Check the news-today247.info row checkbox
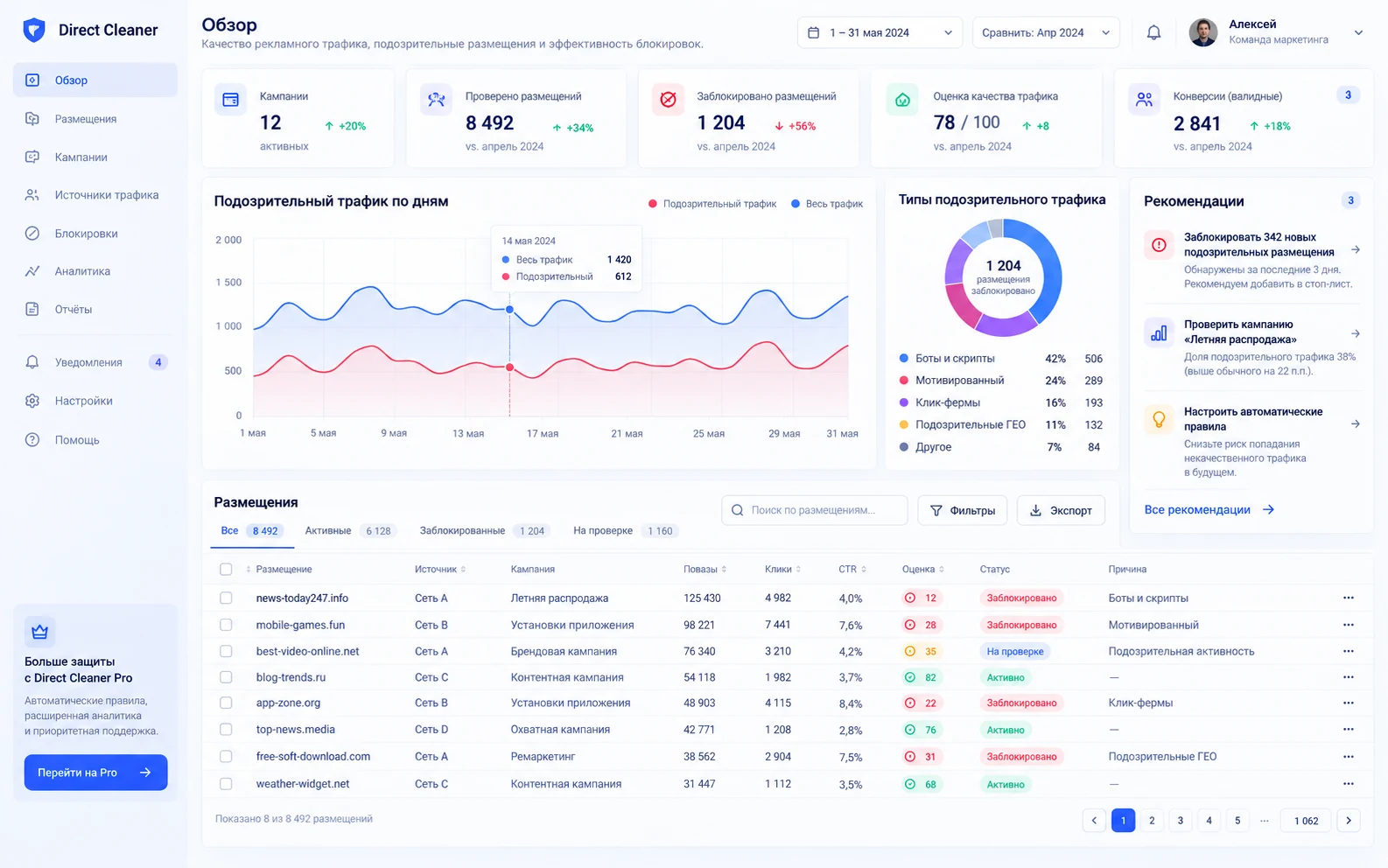Viewport: 1388px width, 868px height. pos(226,598)
